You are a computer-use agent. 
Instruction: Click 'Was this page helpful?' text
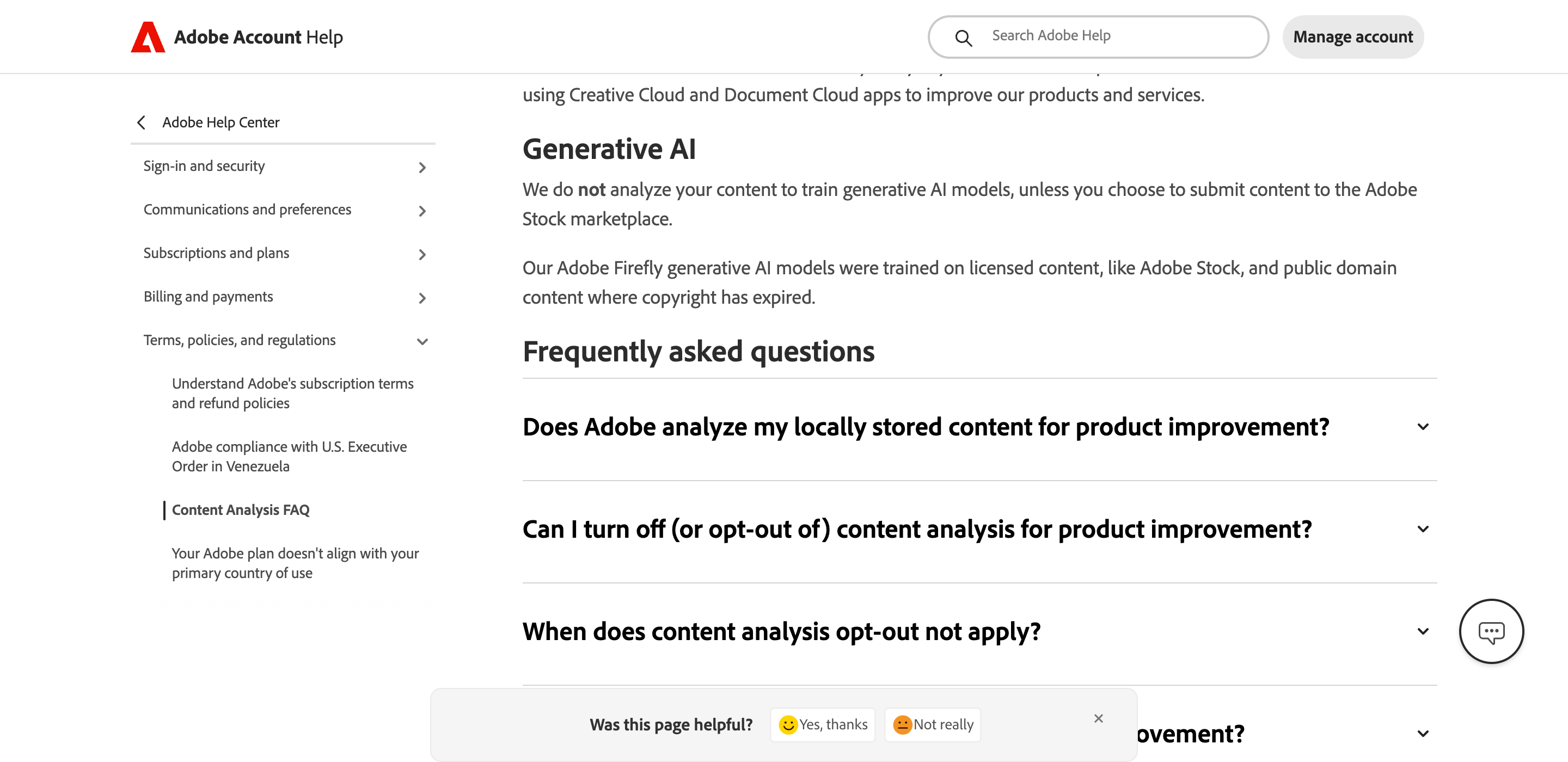(671, 724)
